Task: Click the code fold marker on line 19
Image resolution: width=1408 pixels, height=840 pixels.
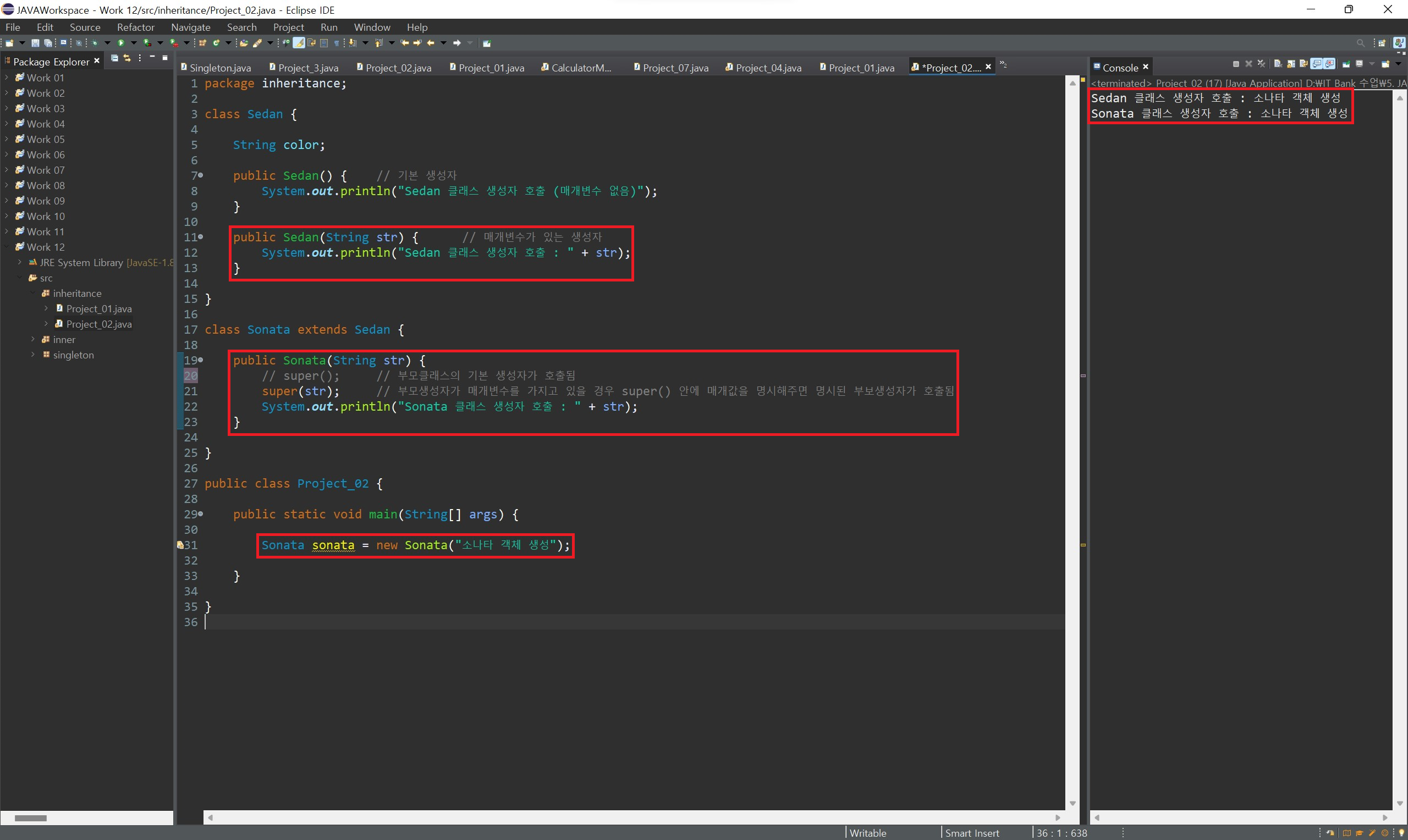Action: click(201, 360)
